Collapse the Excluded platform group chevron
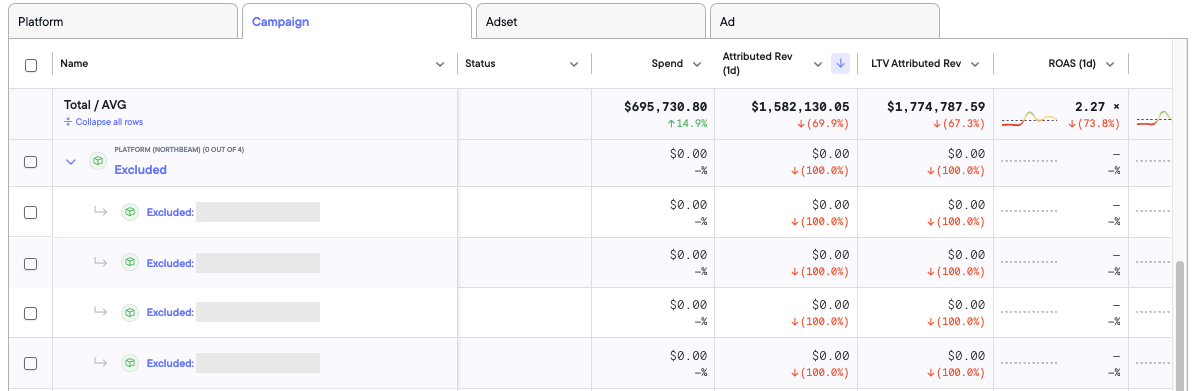Viewport: 1194px width, 391px height. 71,162
